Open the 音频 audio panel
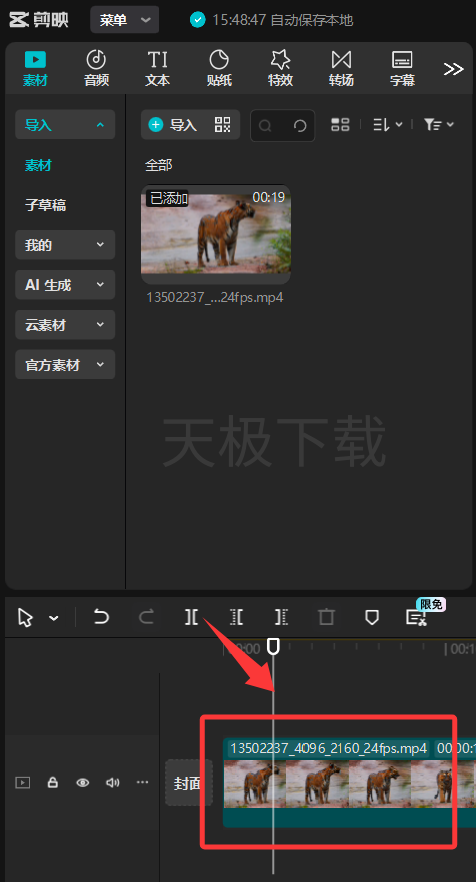 coord(96,68)
